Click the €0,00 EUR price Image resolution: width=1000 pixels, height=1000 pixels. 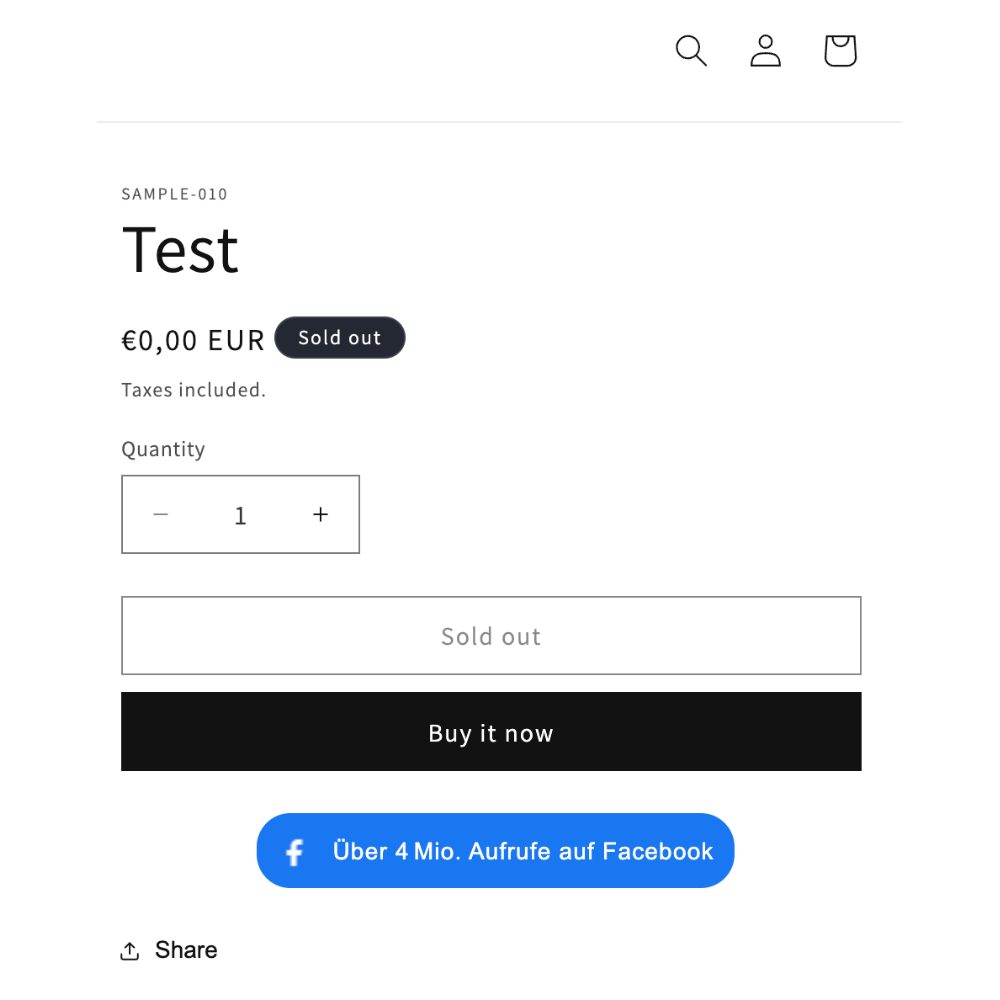coord(193,340)
